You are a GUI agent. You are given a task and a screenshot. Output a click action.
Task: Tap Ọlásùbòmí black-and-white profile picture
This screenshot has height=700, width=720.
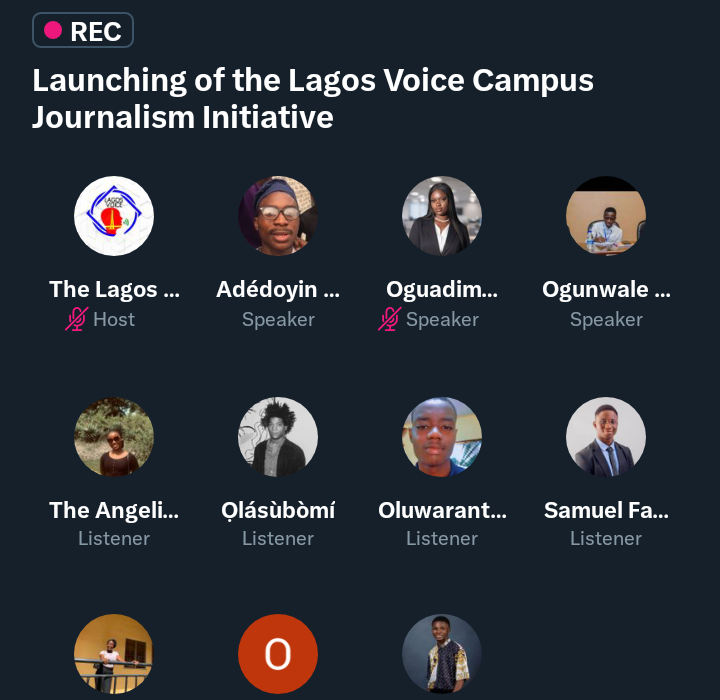point(278,437)
